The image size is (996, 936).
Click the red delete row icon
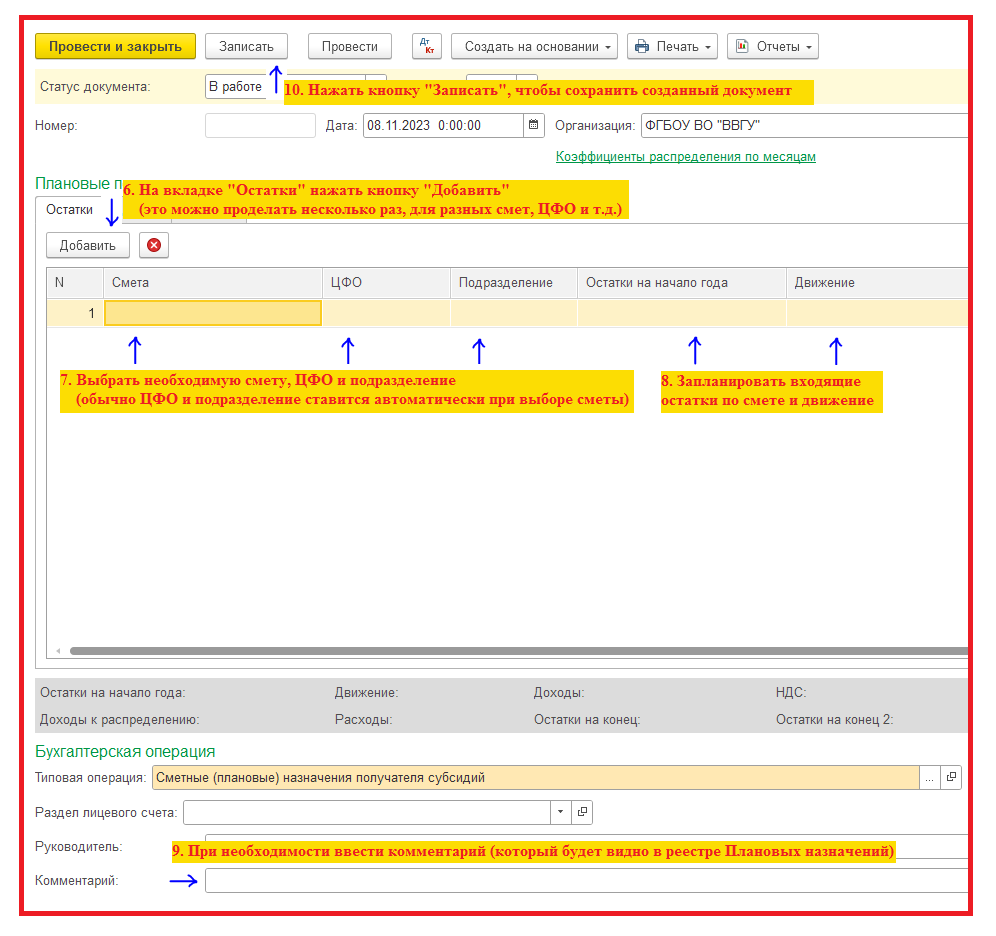(154, 245)
